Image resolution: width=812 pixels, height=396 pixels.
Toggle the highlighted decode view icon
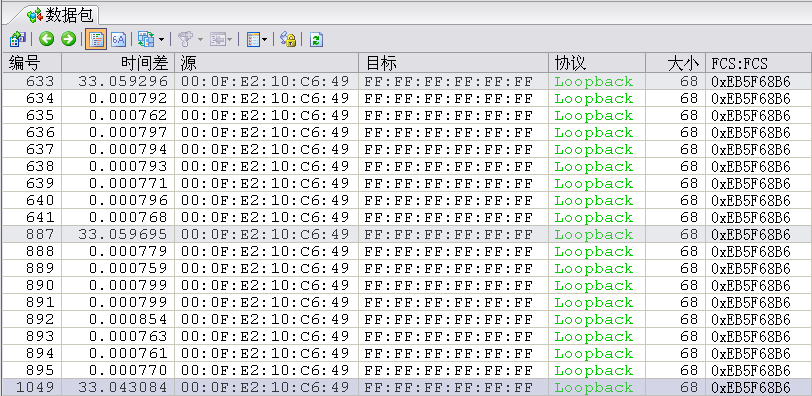coord(96,39)
